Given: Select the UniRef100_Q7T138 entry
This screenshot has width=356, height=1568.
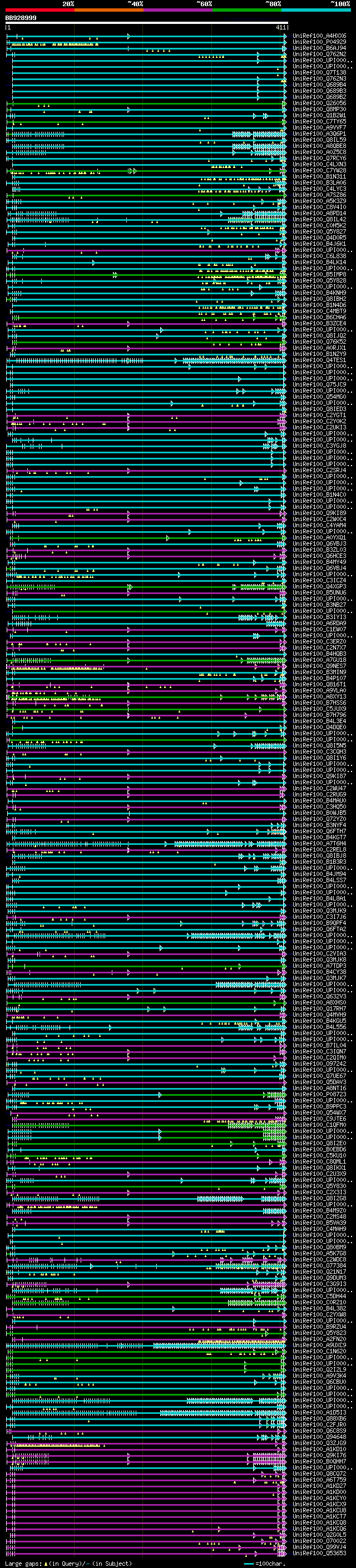Looking at the screenshot, I should pyautogui.click(x=319, y=72).
